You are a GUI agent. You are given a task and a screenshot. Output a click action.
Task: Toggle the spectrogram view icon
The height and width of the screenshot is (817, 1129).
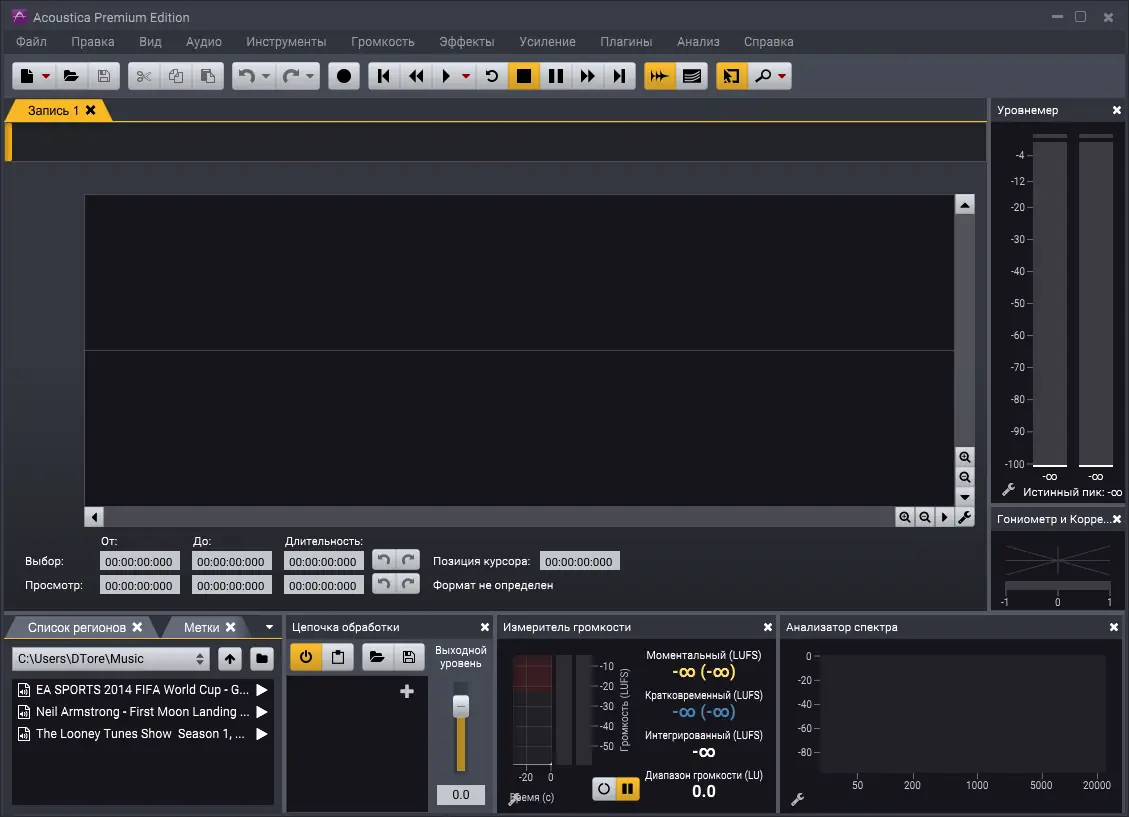tap(691, 76)
